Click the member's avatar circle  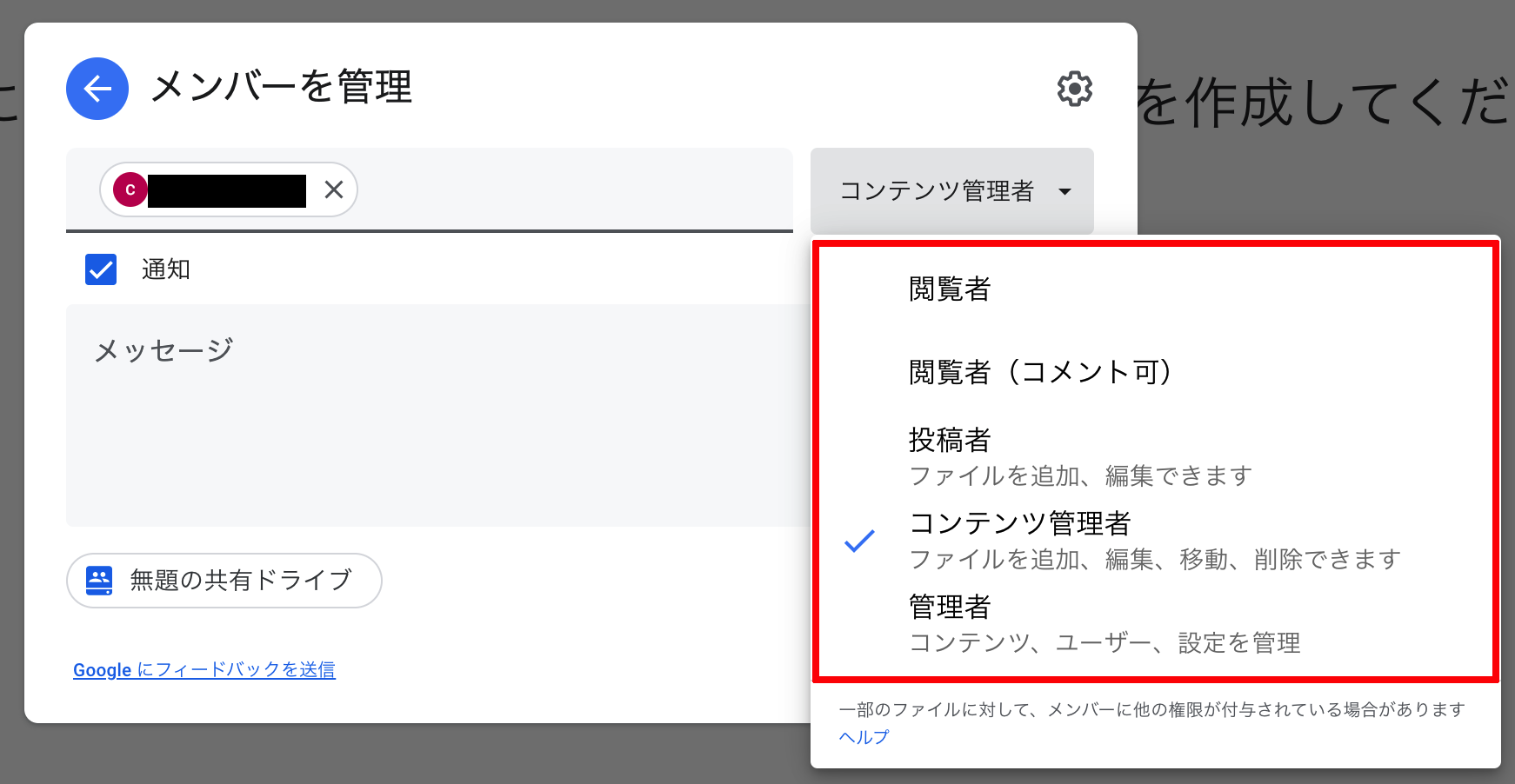click(131, 189)
